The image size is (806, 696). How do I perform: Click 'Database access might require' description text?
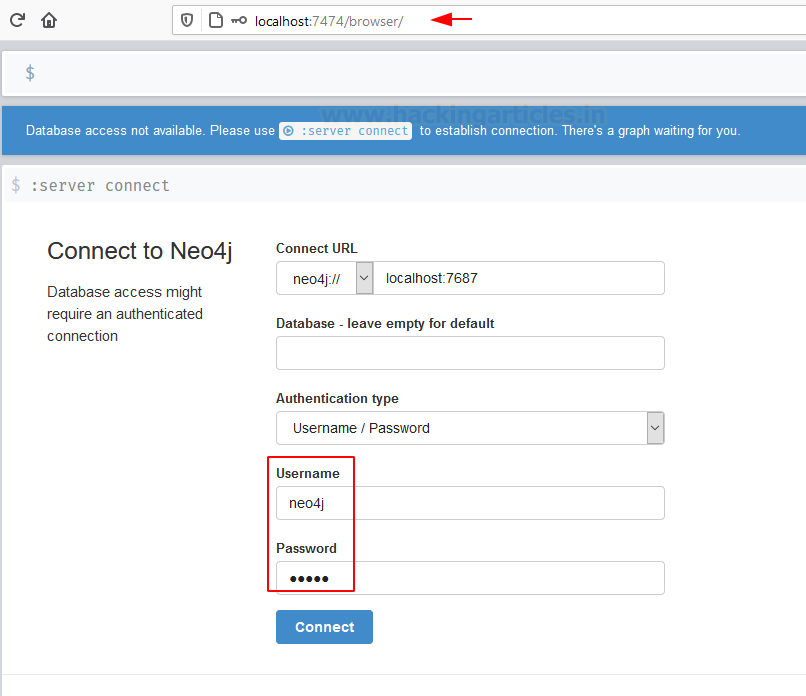click(125, 314)
